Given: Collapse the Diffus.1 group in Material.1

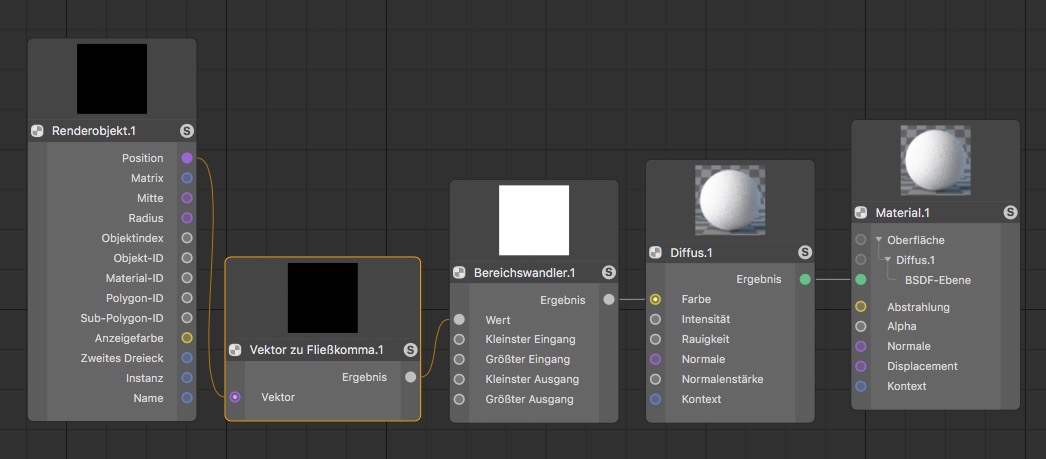Looking at the screenshot, I should (x=888, y=260).
